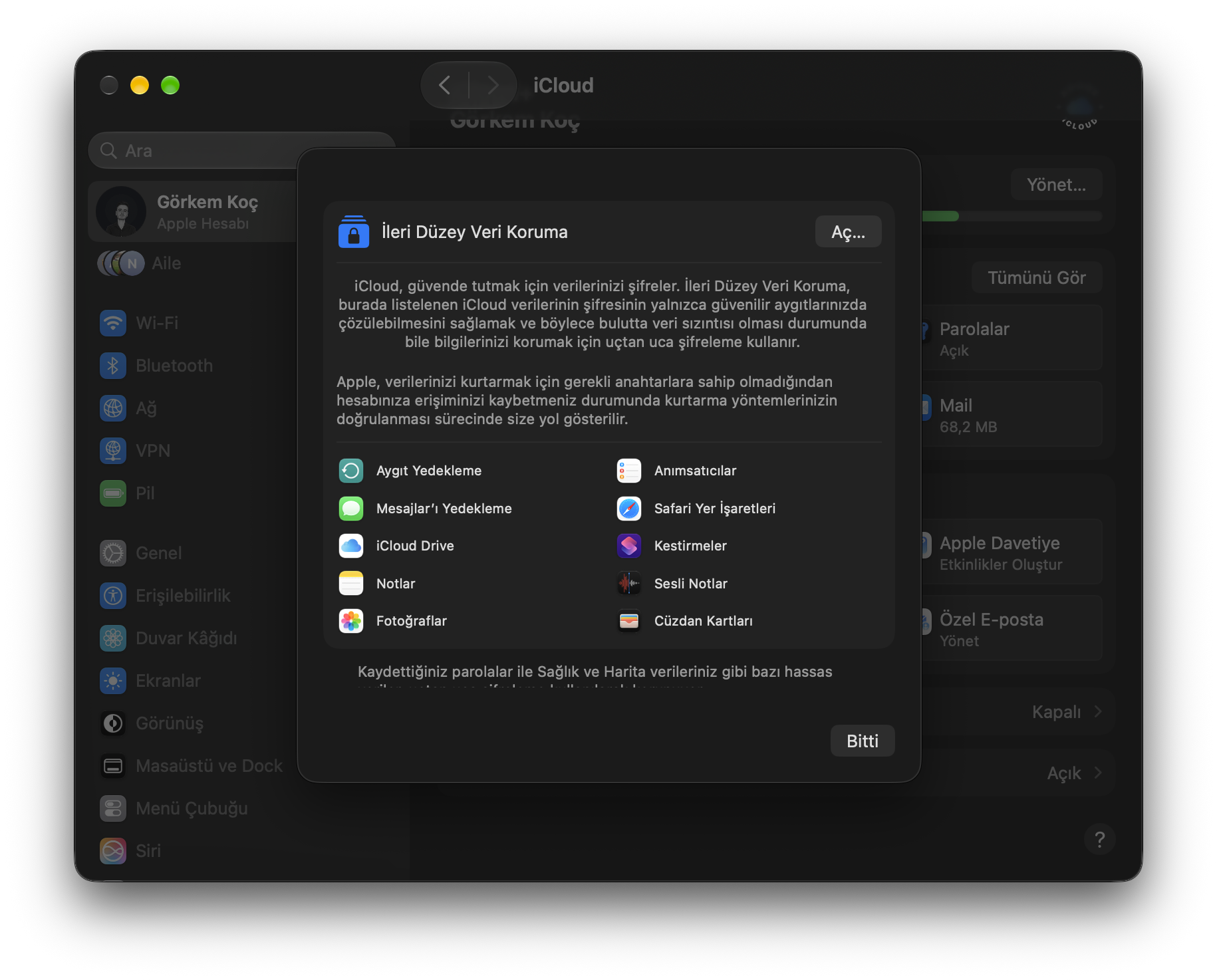Screen dimensions: 1217x980
Task: Click the Sesli Notlar waveform icon
Action: coord(629,584)
